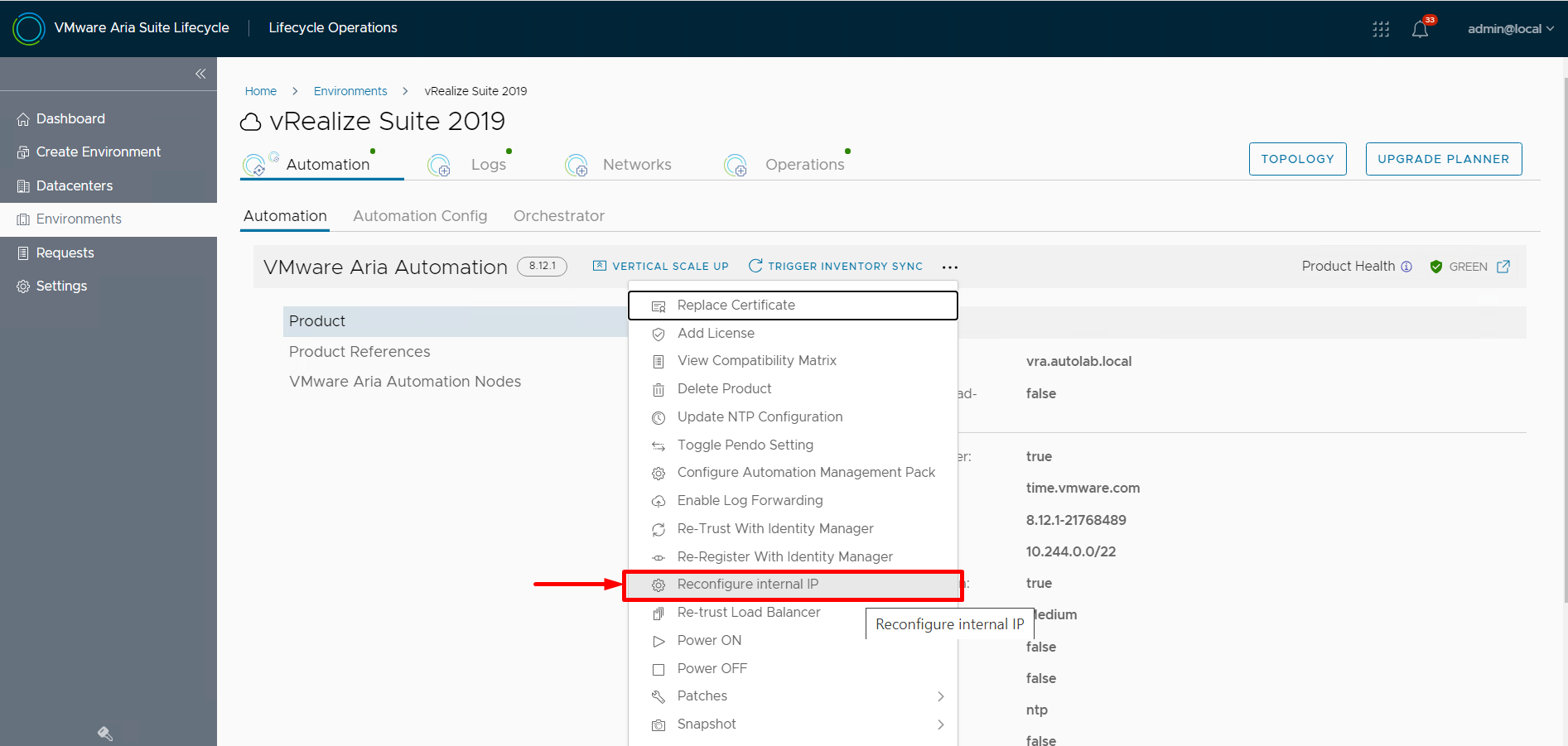Viewport: 1568px width, 746px height.
Task: Choose Re-trust Load Balancer menu item
Action: [x=794, y=613]
